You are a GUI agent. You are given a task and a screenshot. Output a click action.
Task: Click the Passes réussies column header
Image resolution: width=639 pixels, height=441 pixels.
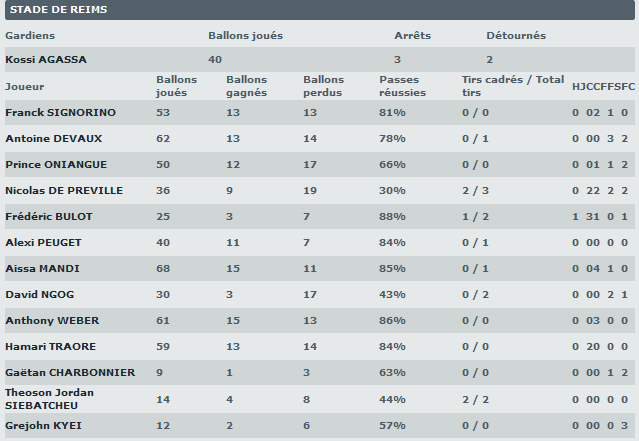click(402, 87)
